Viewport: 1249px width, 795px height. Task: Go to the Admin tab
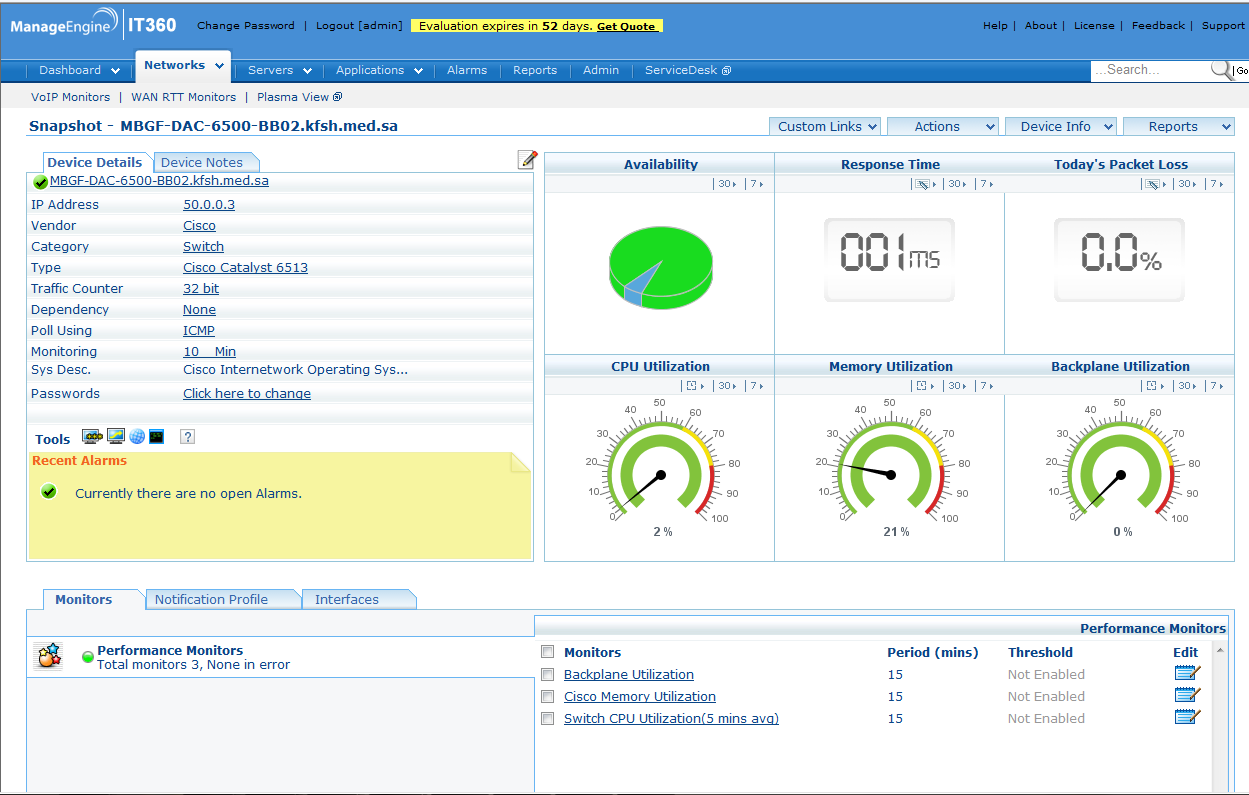[x=601, y=70]
